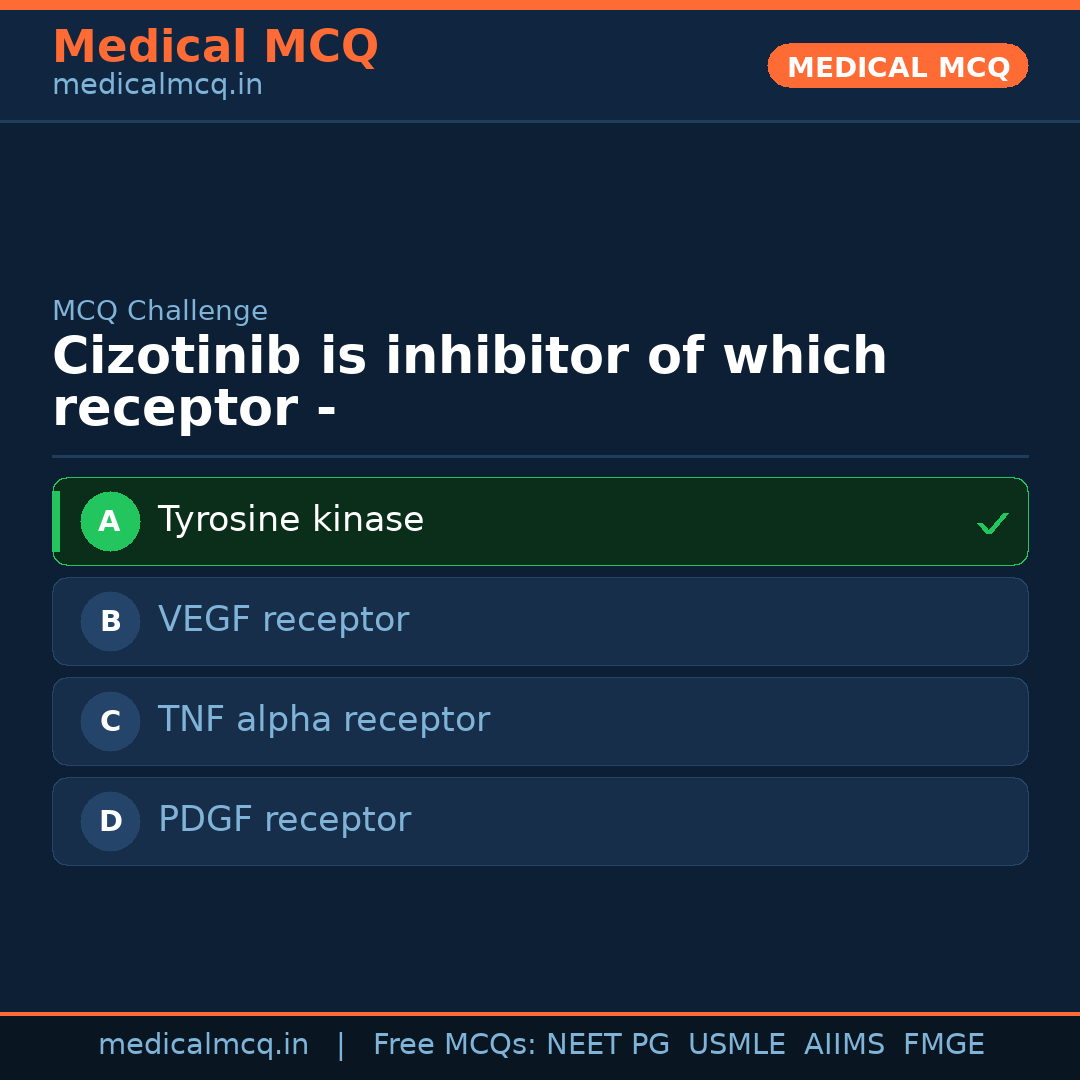Open the Medical MCQ header title
This screenshot has height=1080, width=1080.
[215, 47]
